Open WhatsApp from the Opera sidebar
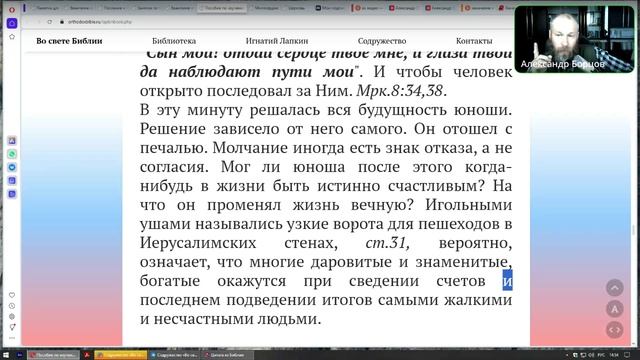Screen dimensions: 640x360 click(x=12, y=154)
